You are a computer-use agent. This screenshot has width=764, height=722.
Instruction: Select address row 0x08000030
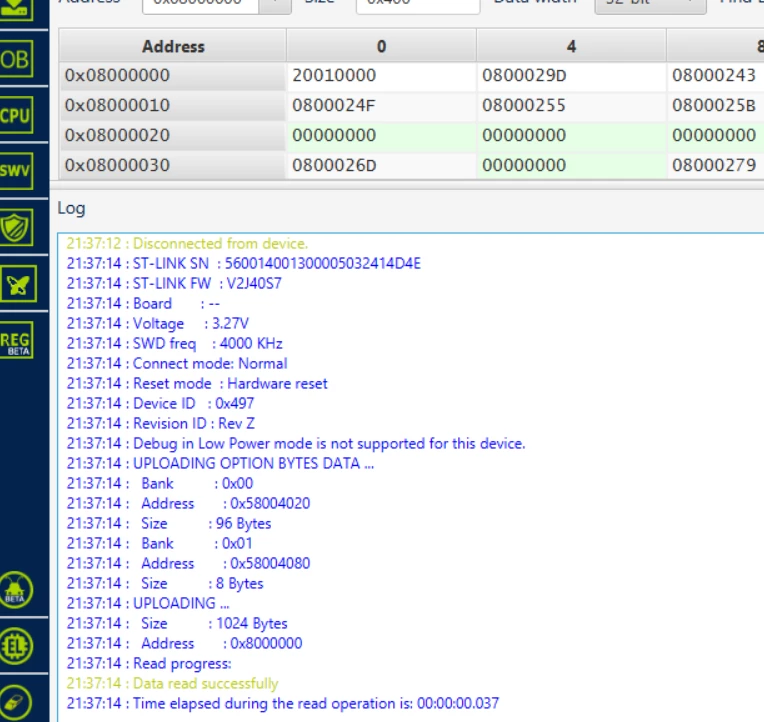click(x=172, y=165)
